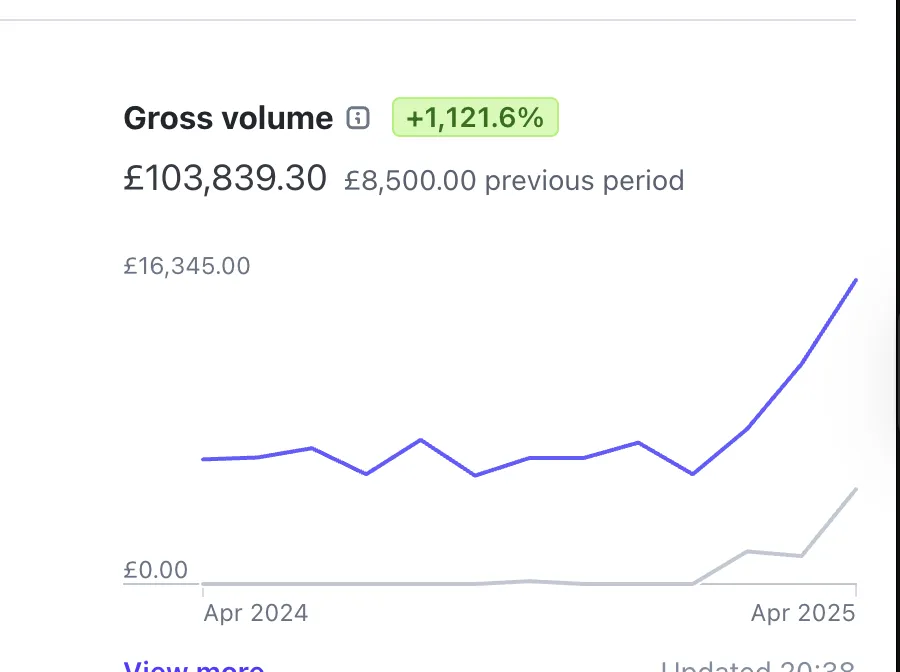Click the gray line's end point at Apr 2025
The image size is (900, 672).
pyautogui.click(x=855, y=489)
